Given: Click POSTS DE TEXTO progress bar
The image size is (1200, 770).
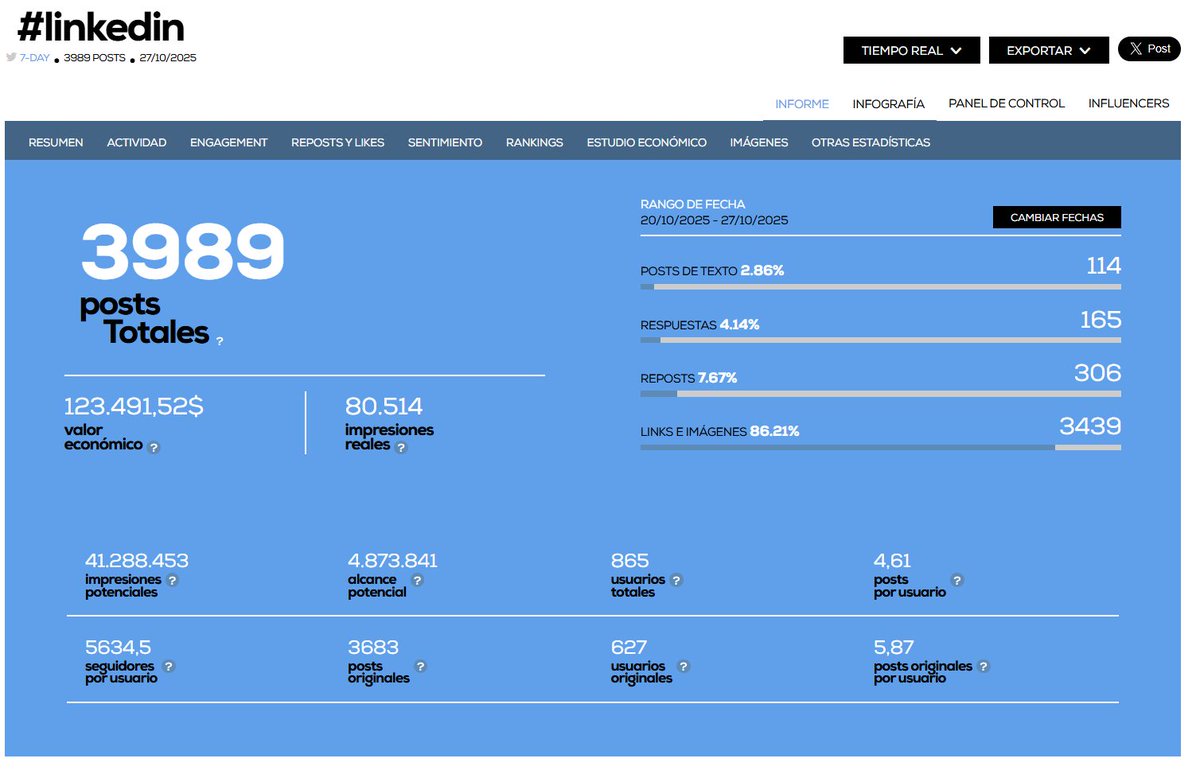Looking at the screenshot, I should point(880,287).
